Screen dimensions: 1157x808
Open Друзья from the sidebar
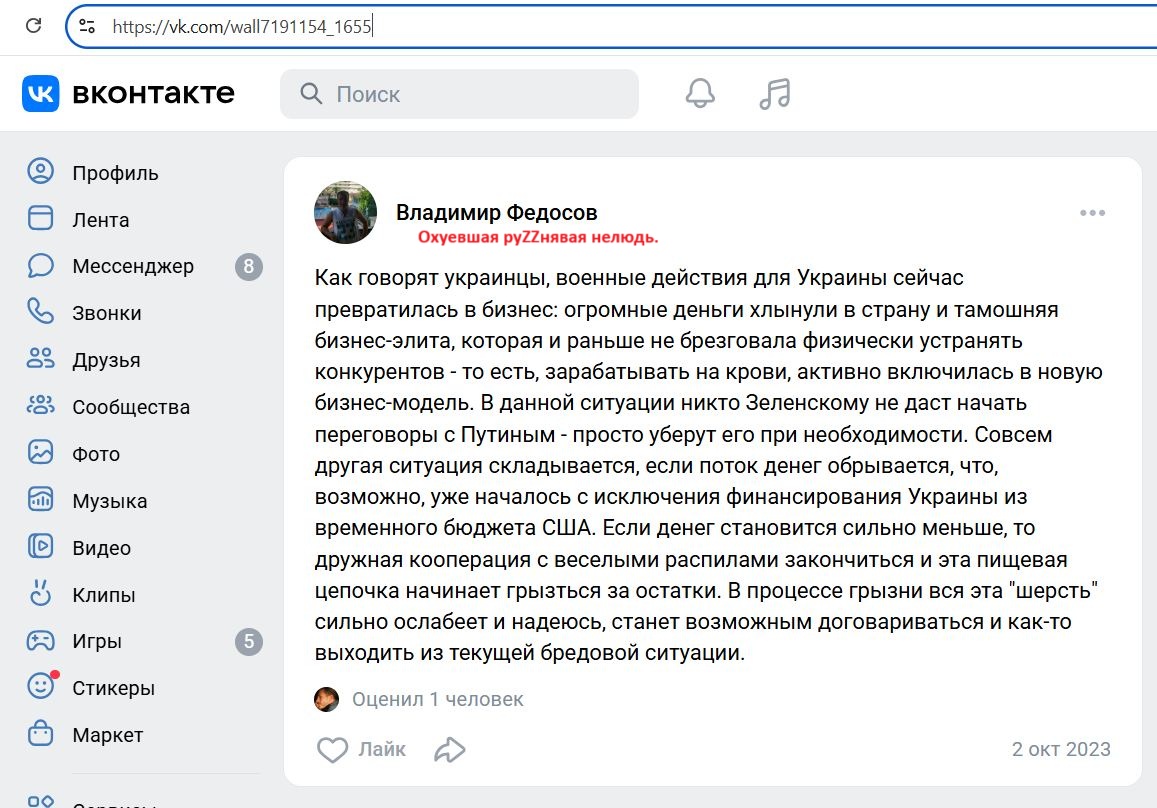tap(106, 360)
